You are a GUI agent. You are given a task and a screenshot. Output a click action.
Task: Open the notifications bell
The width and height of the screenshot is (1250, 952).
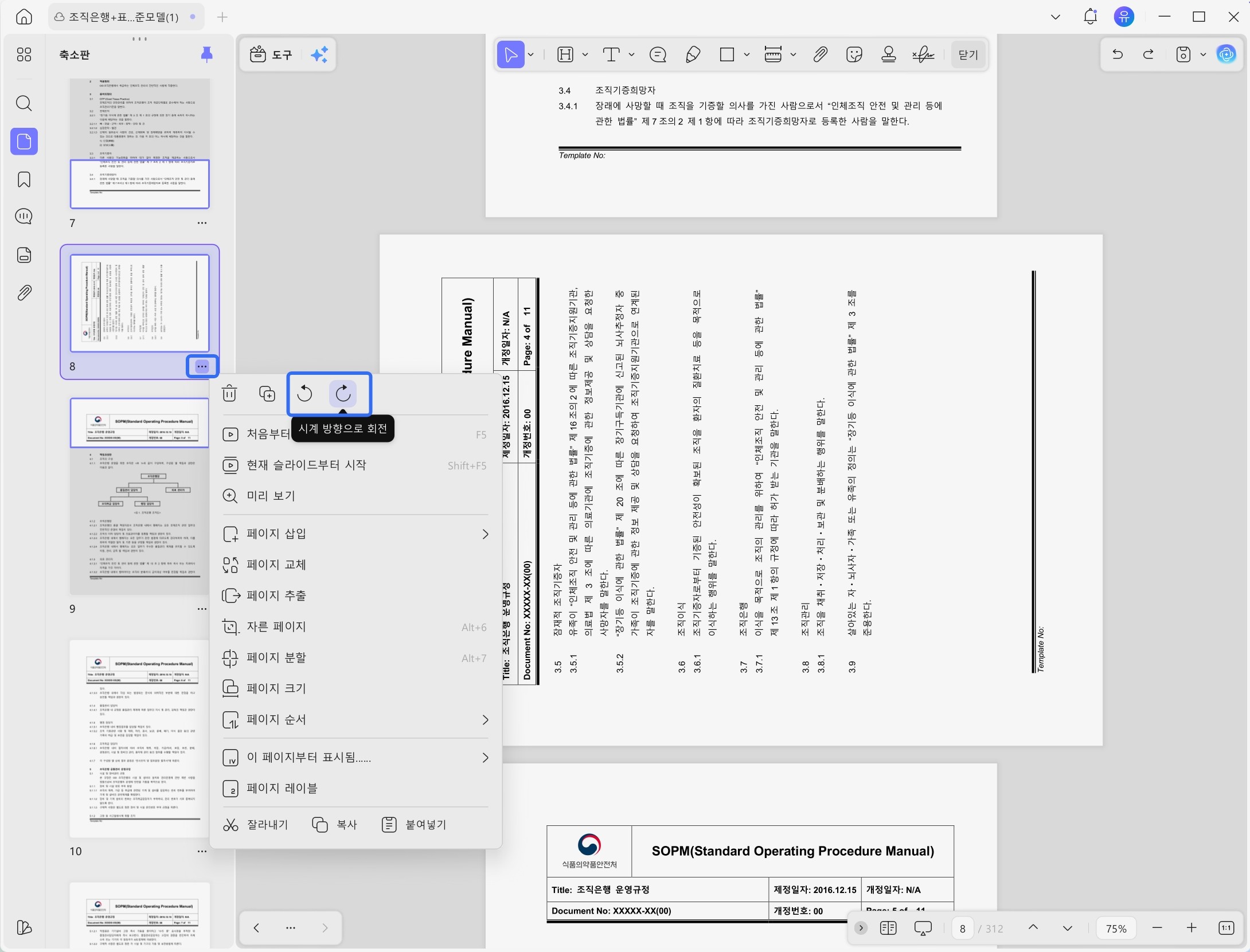pos(1091,17)
